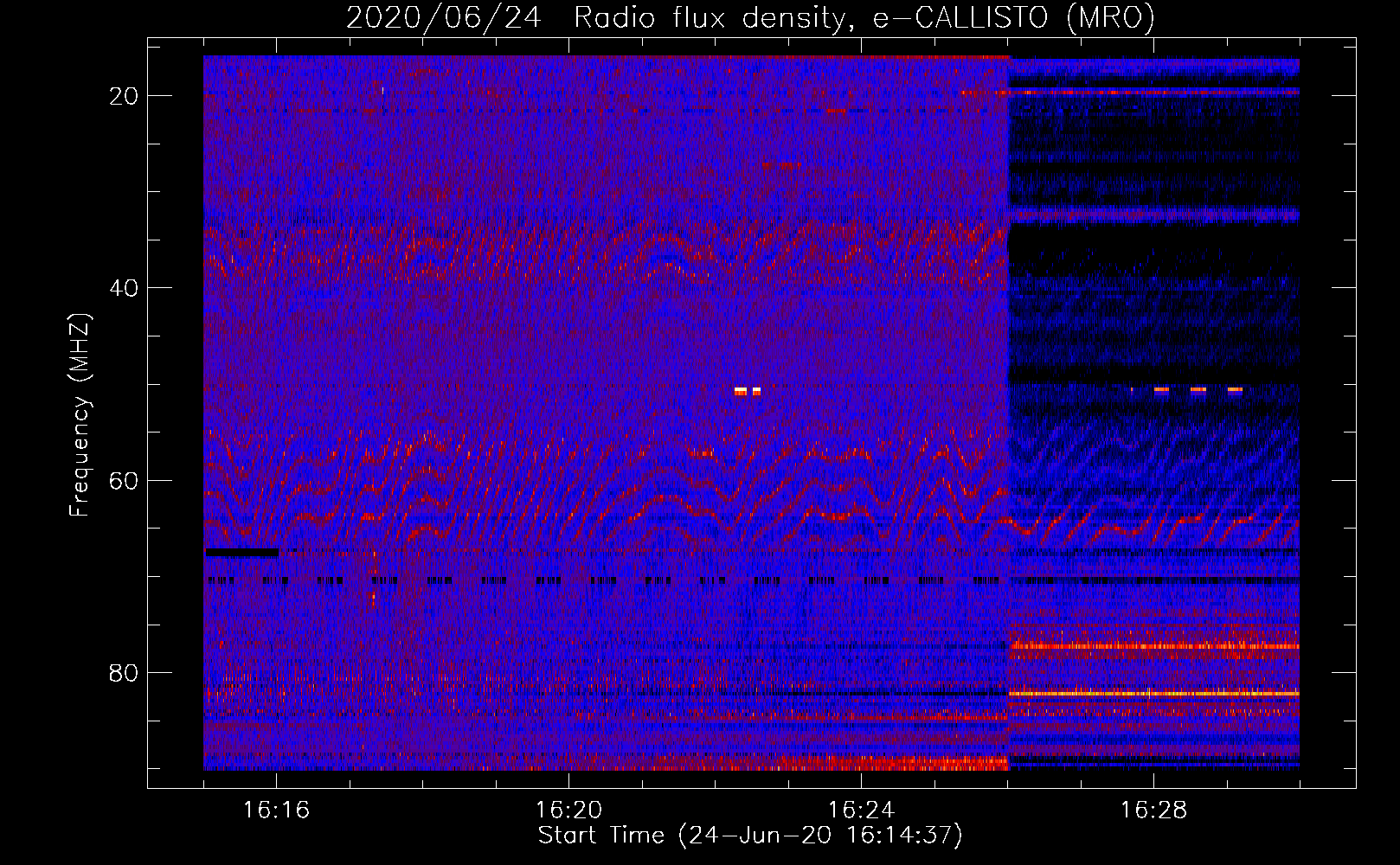
Task: Click the "Start Time (24-Jun-20 16:14:37)" label
Action: (x=750, y=836)
